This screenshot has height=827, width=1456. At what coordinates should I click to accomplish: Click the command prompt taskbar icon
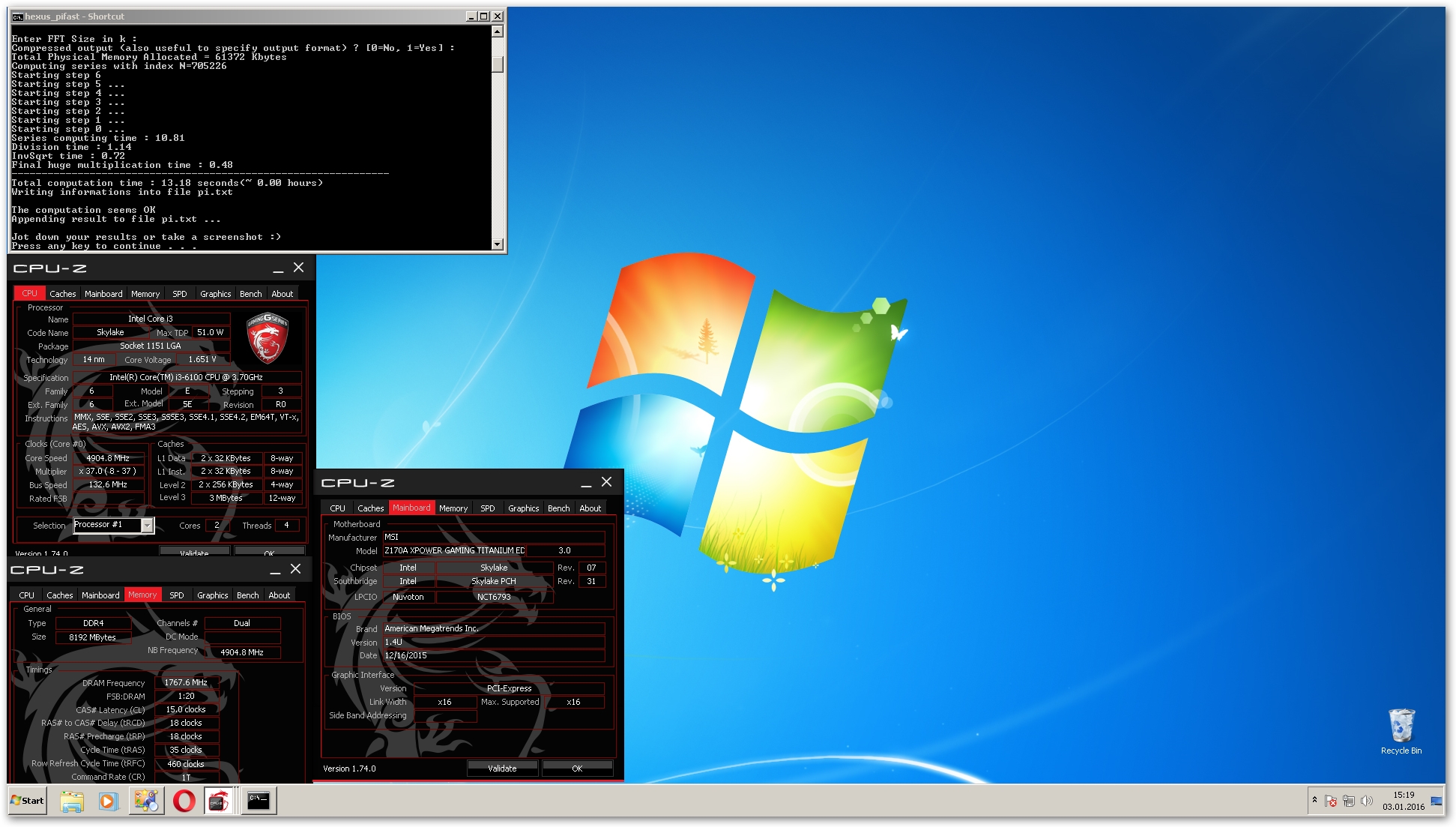click(259, 801)
